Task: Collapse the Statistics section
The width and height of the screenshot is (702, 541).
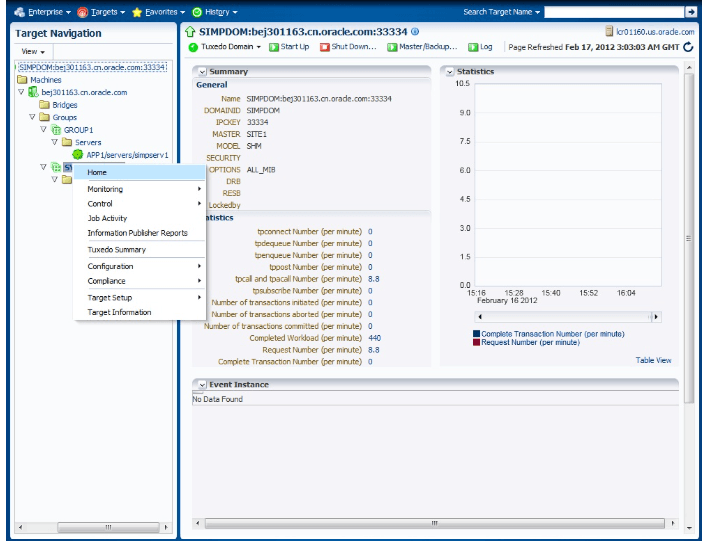Action: (x=450, y=72)
